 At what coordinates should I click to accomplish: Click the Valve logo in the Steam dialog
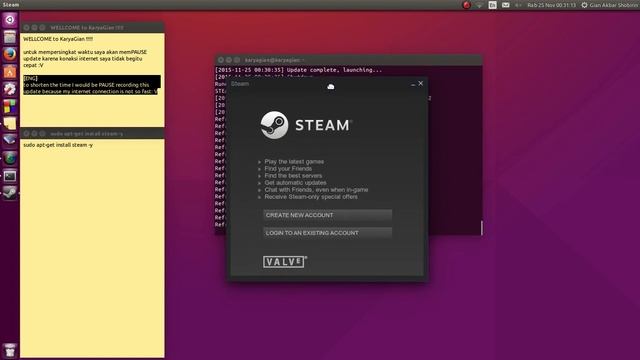point(285,262)
